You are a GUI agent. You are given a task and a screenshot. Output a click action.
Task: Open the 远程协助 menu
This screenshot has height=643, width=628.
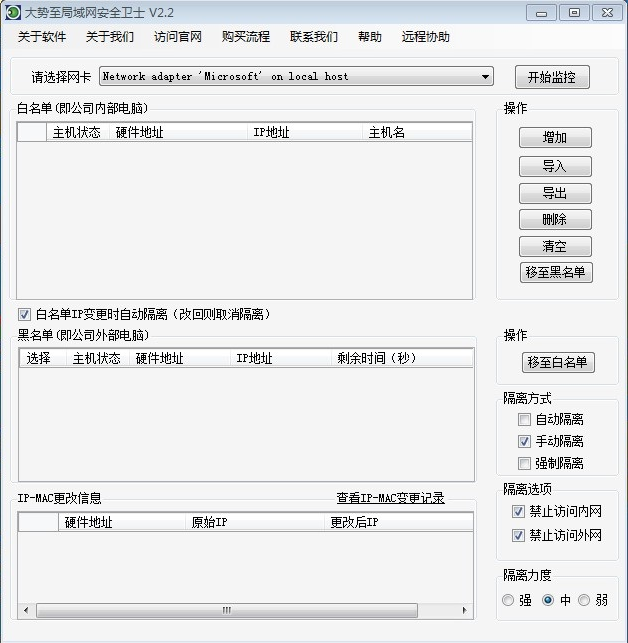coord(425,37)
